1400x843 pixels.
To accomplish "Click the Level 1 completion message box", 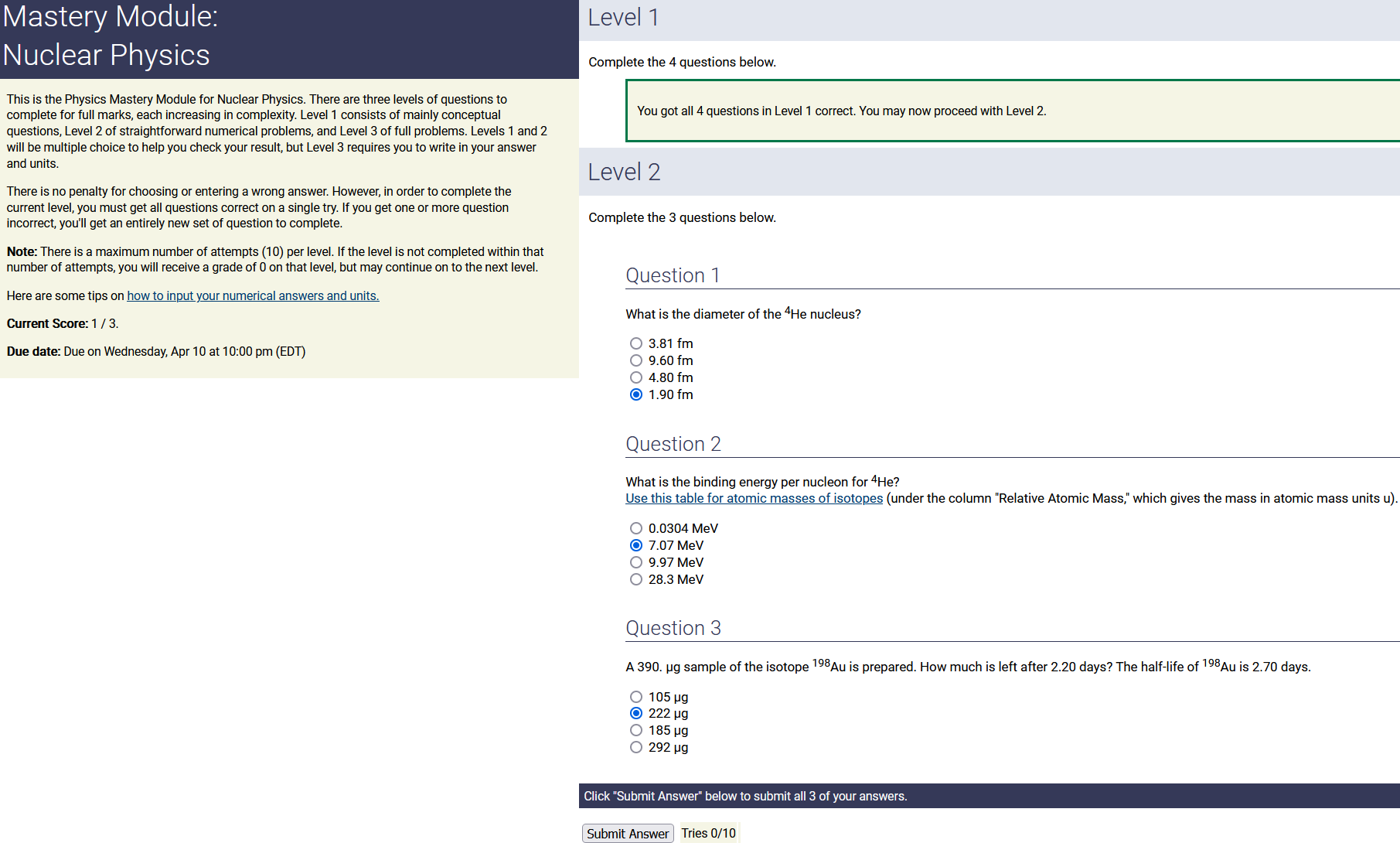I will (841, 111).
